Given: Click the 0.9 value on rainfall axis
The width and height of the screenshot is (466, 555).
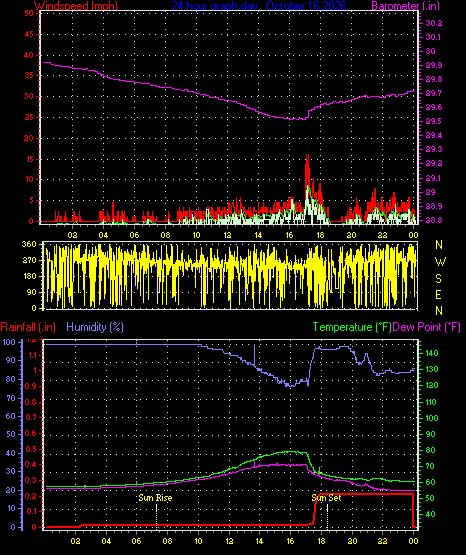Looking at the screenshot, I should coord(31,386).
